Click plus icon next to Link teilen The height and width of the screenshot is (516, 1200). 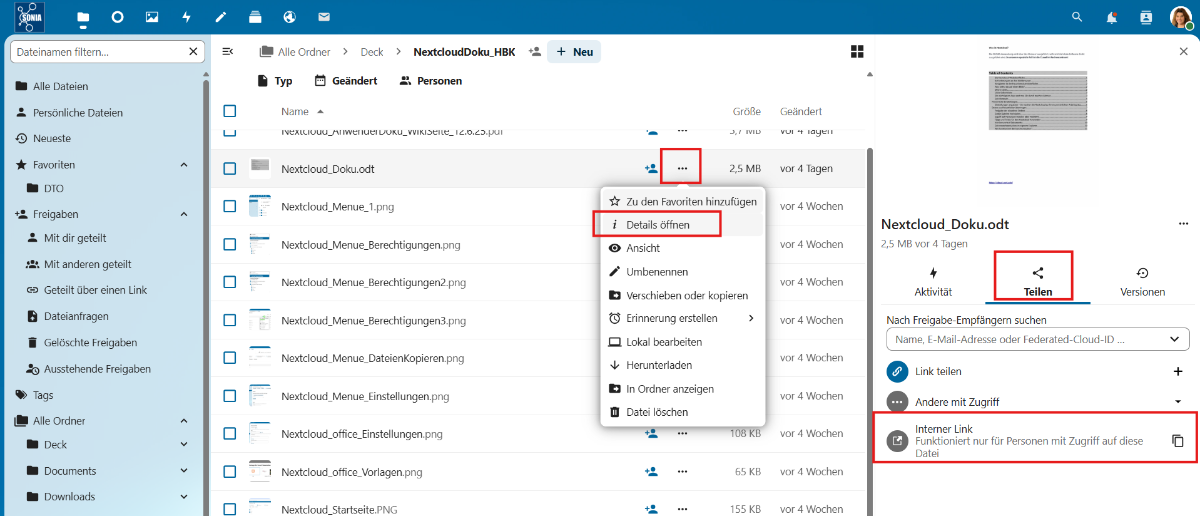1177,371
